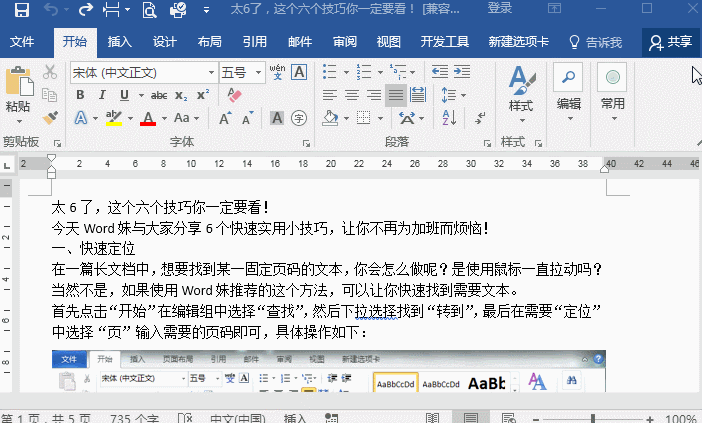Switch to the 布局 tab
Screen dimensions: 702x423
point(210,42)
